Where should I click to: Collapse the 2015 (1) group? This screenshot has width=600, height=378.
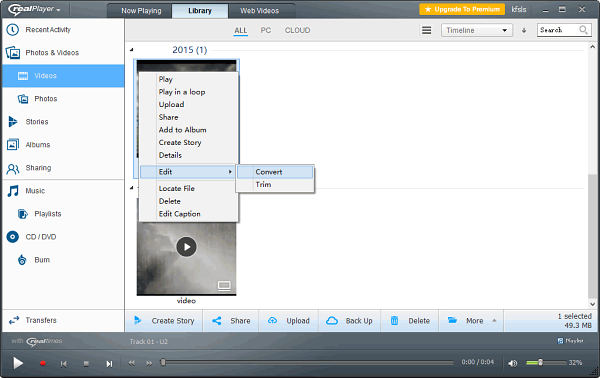(x=132, y=50)
